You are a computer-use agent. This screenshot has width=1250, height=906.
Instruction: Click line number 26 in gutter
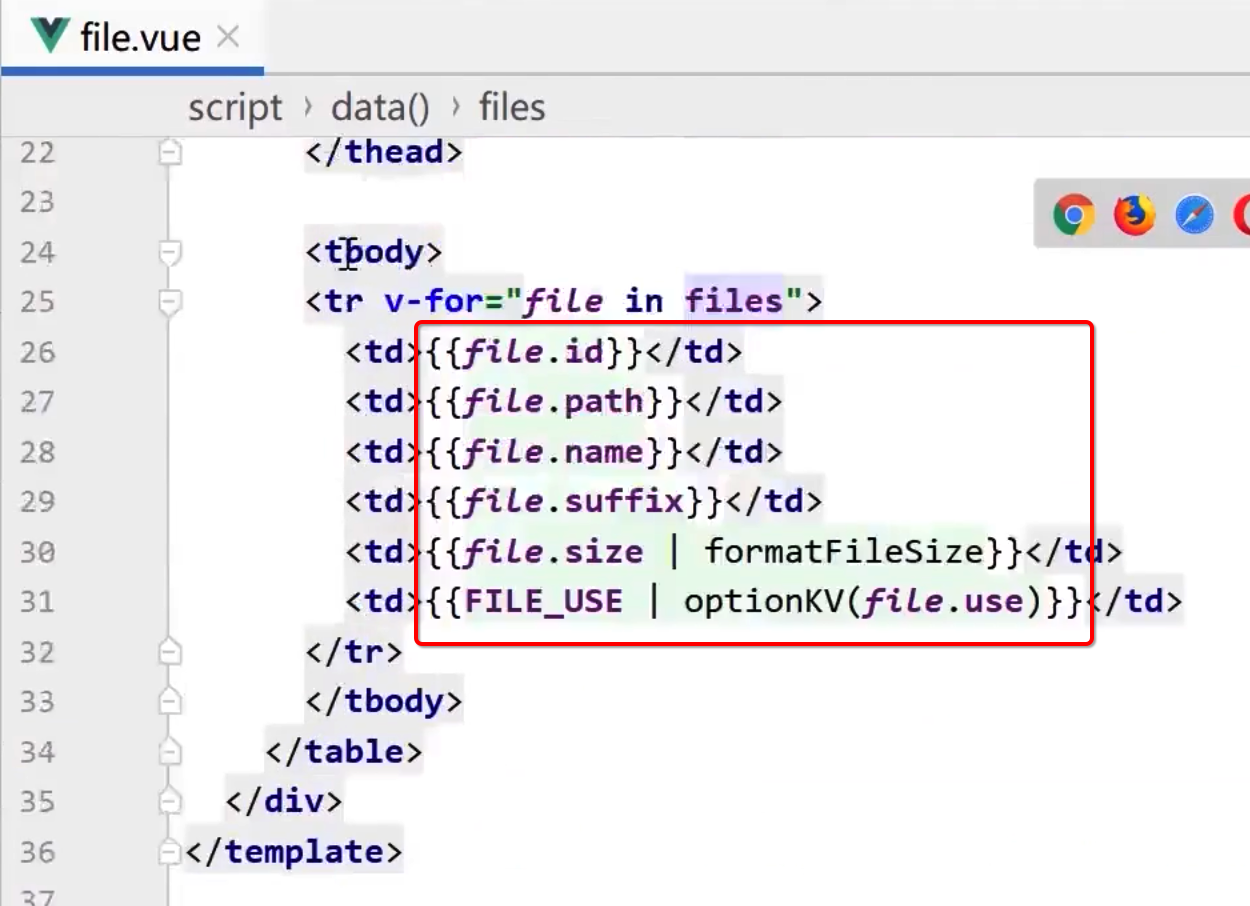[x=38, y=352]
